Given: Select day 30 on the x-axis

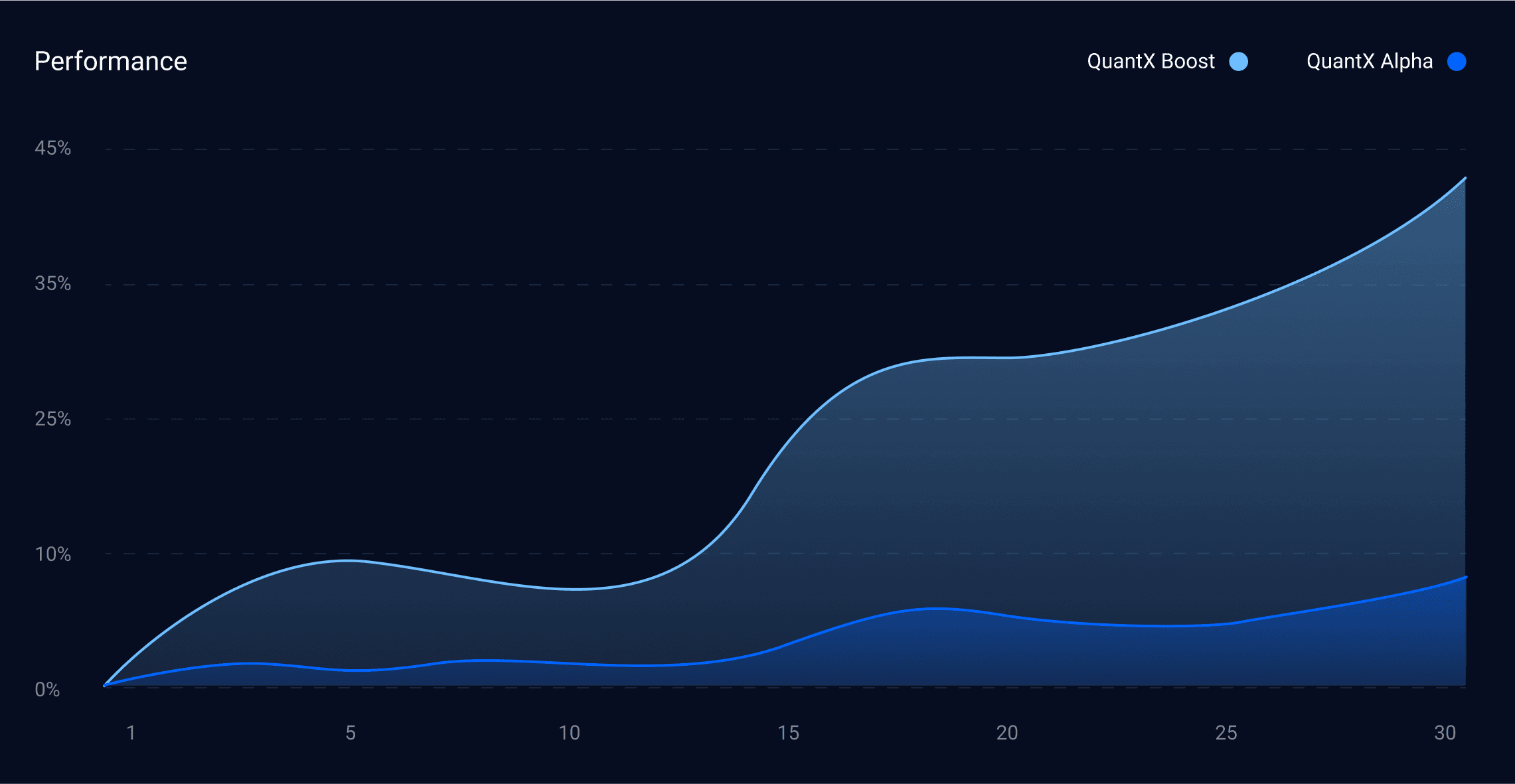Looking at the screenshot, I should pos(1445,733).
